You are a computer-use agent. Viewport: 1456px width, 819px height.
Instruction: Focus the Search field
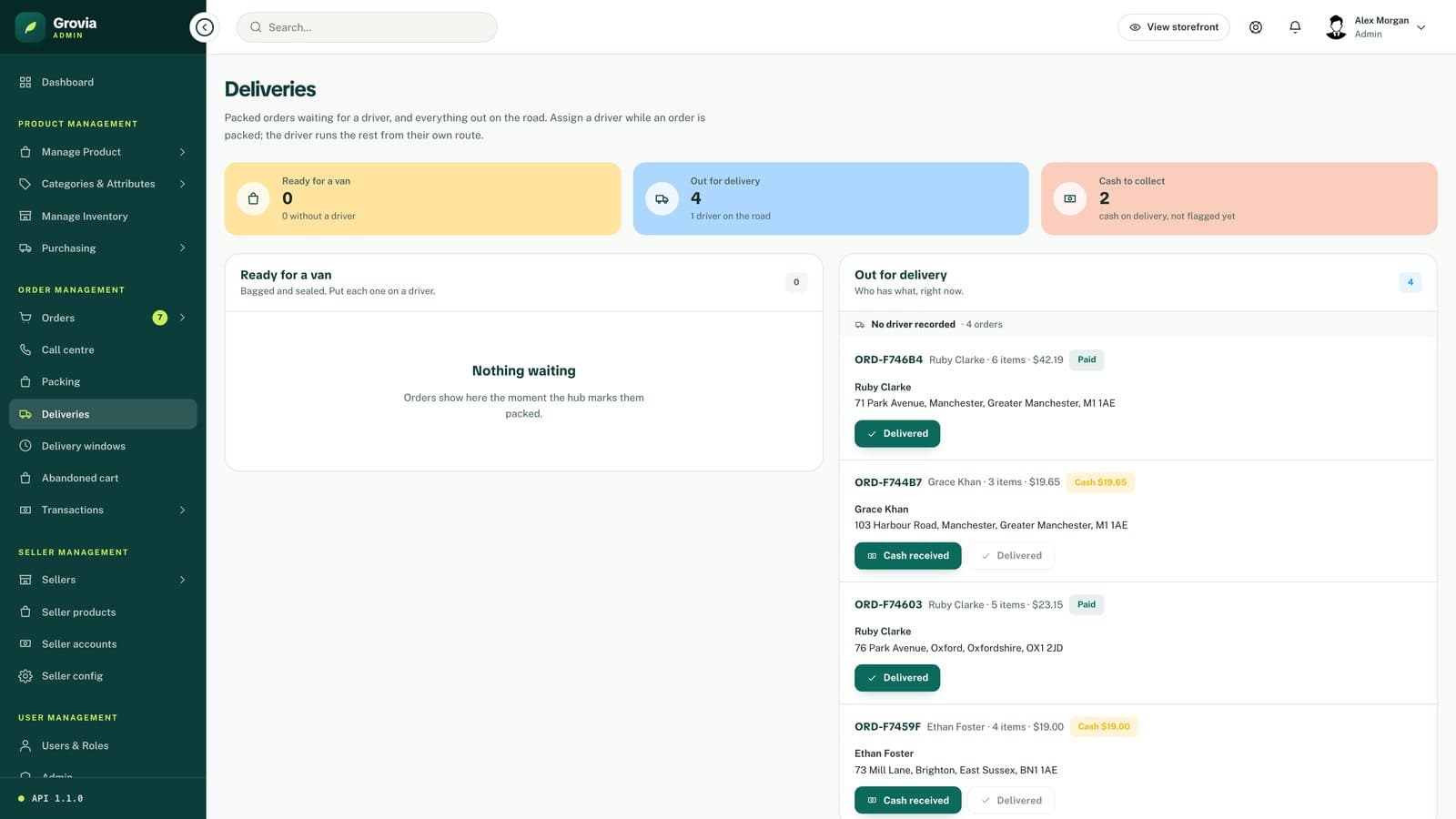pos(367,27)
